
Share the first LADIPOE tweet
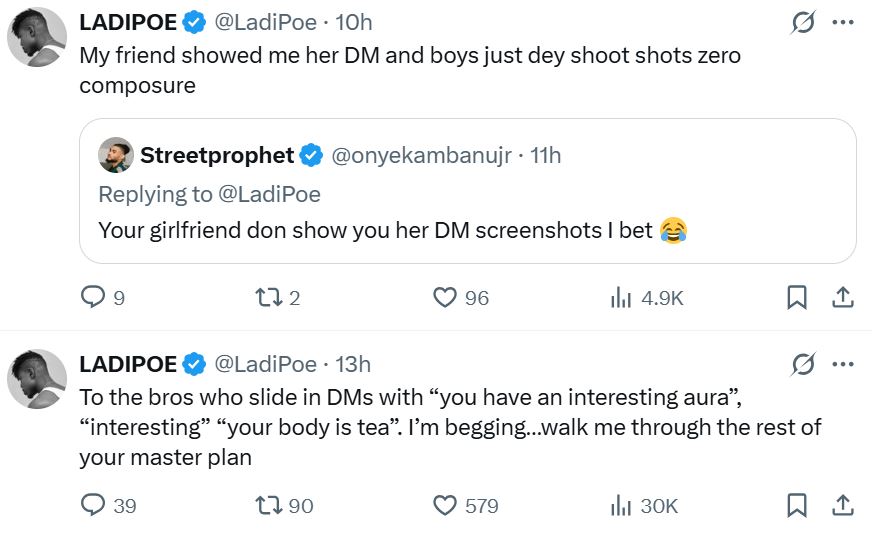[842, 297]
